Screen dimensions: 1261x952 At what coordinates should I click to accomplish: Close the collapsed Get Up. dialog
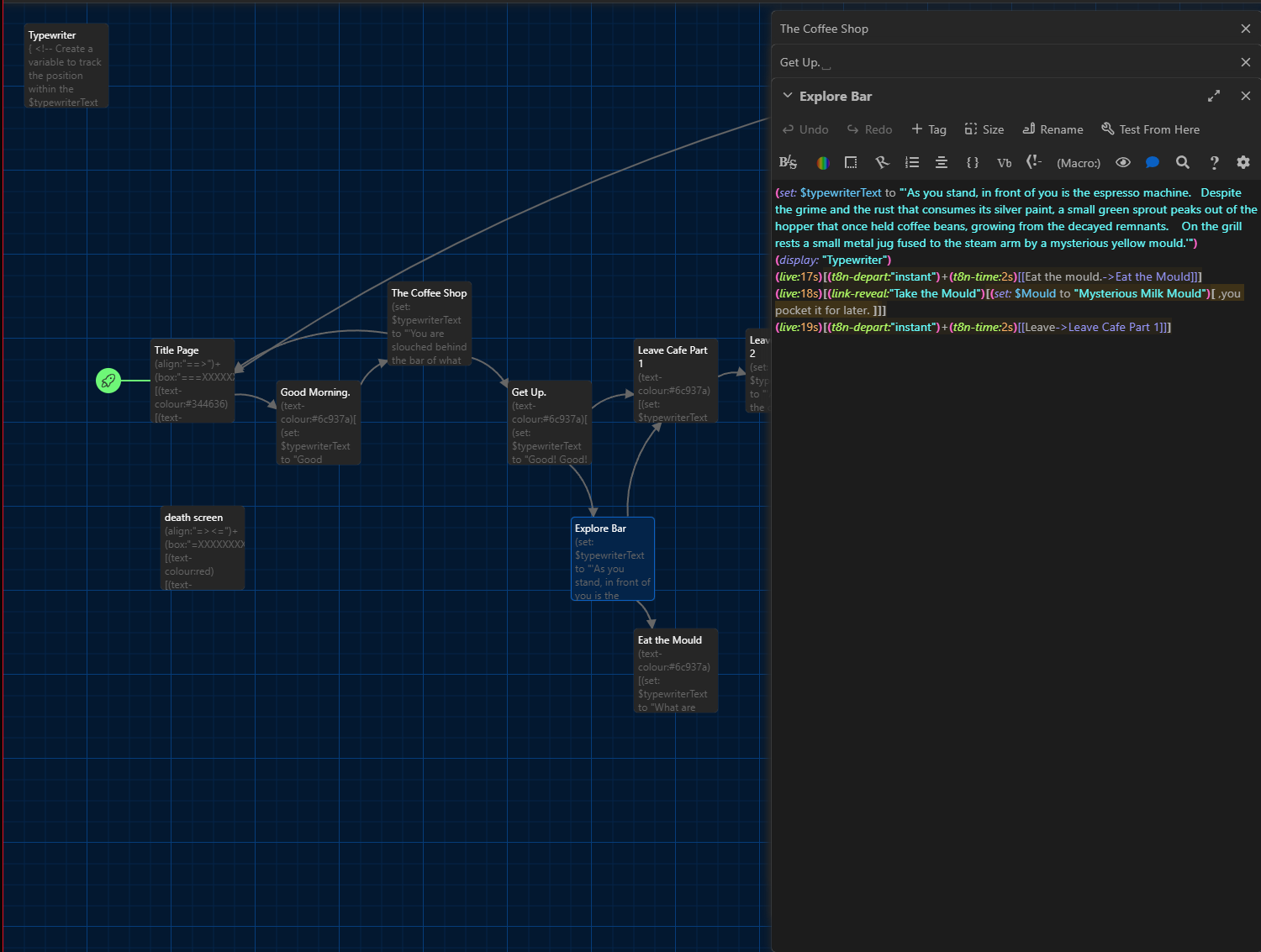click(1246, 62)
